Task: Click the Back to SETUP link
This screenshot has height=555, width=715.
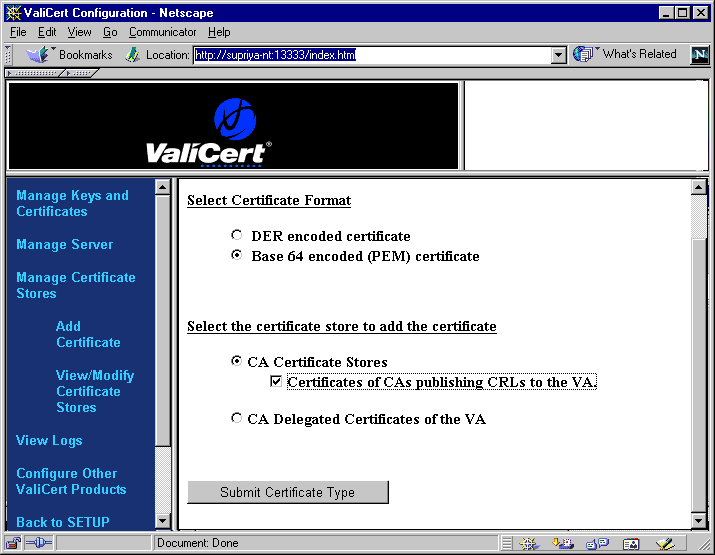Action: point(63,522)
